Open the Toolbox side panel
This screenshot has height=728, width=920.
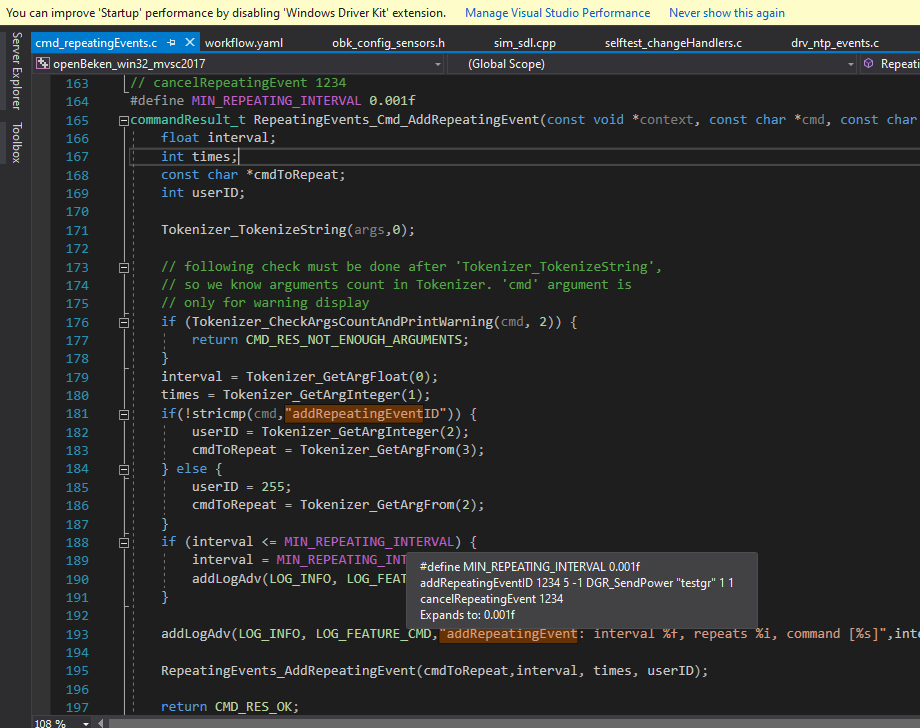click(x=16, y=143)
